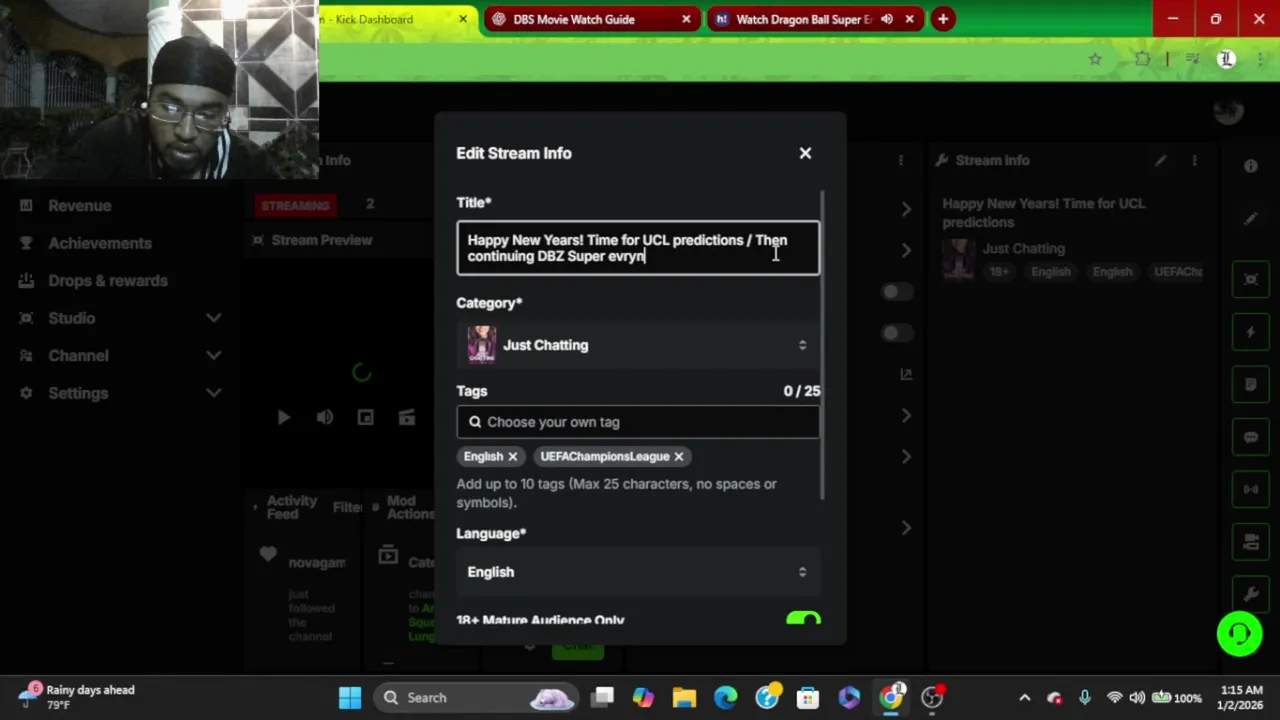1280x720 pixels.
Task: Click the broadcast signal icon in right toolbar
Action: tap(1250, 489)
